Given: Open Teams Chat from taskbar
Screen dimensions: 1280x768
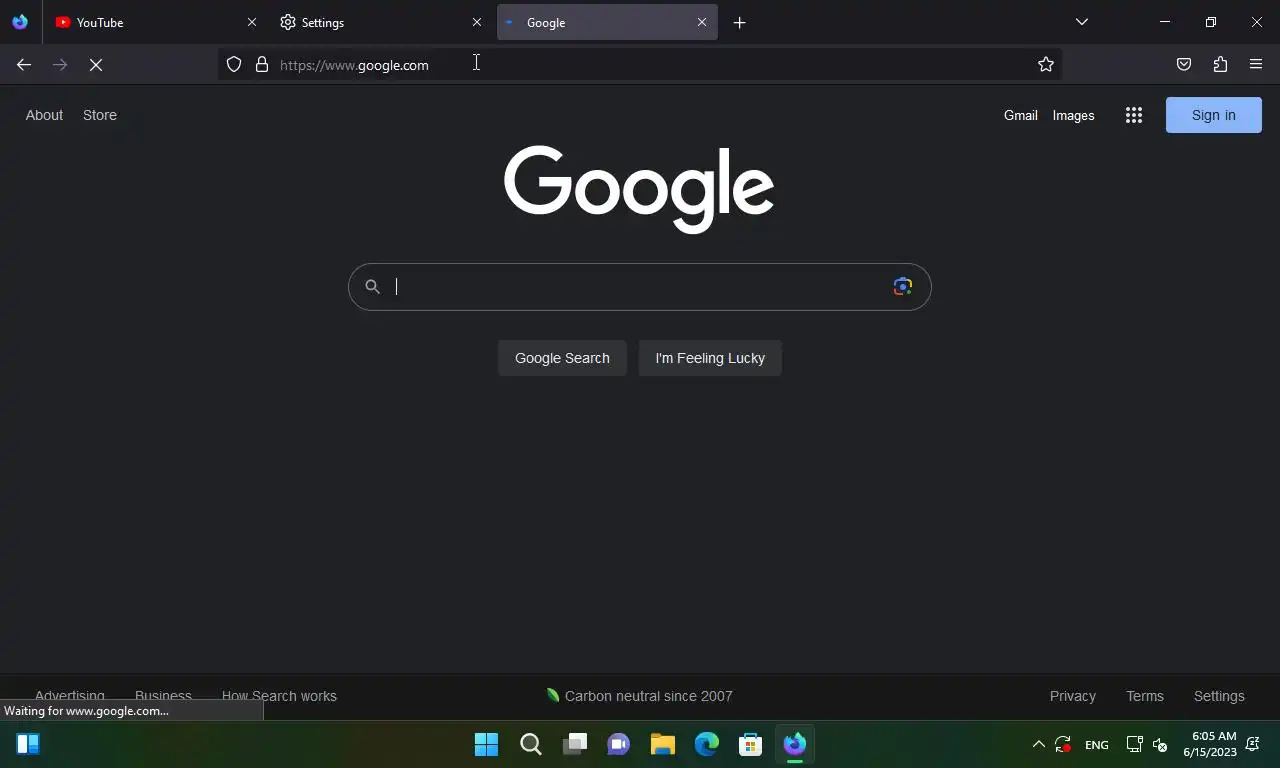Looking at the screenshot, I should [619, 744].
